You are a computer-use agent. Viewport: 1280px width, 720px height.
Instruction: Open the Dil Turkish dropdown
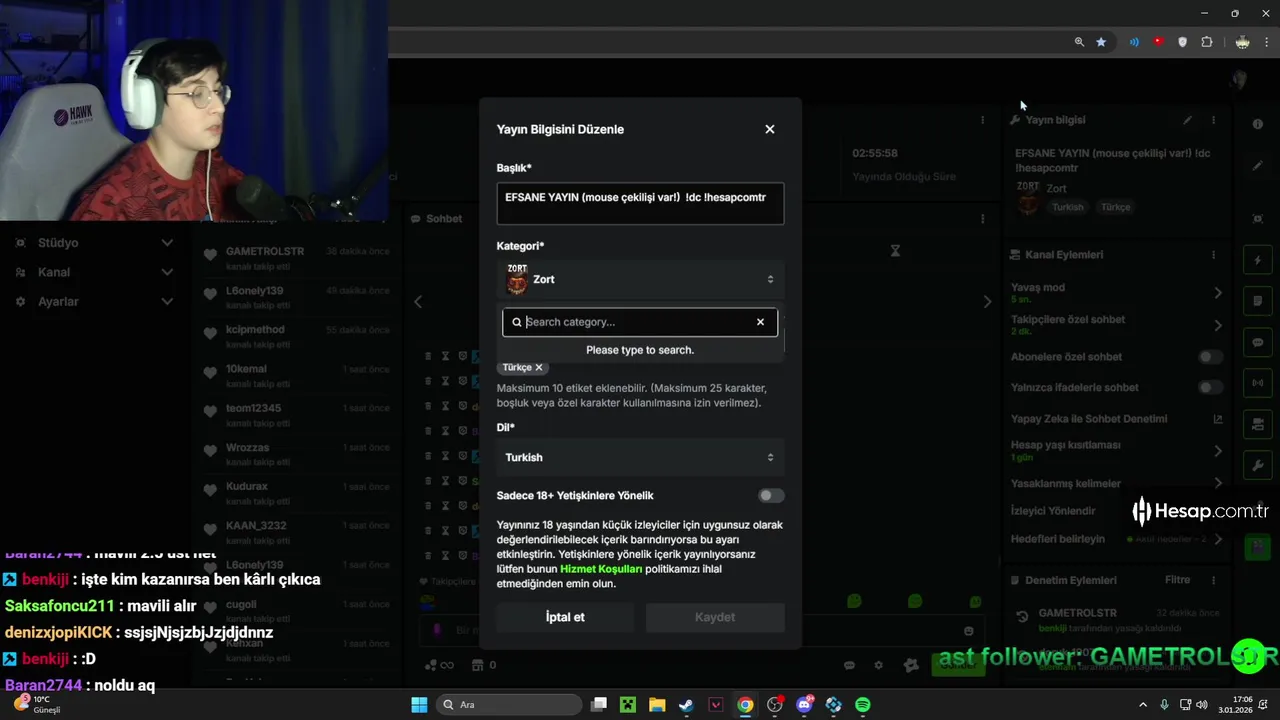640,457
